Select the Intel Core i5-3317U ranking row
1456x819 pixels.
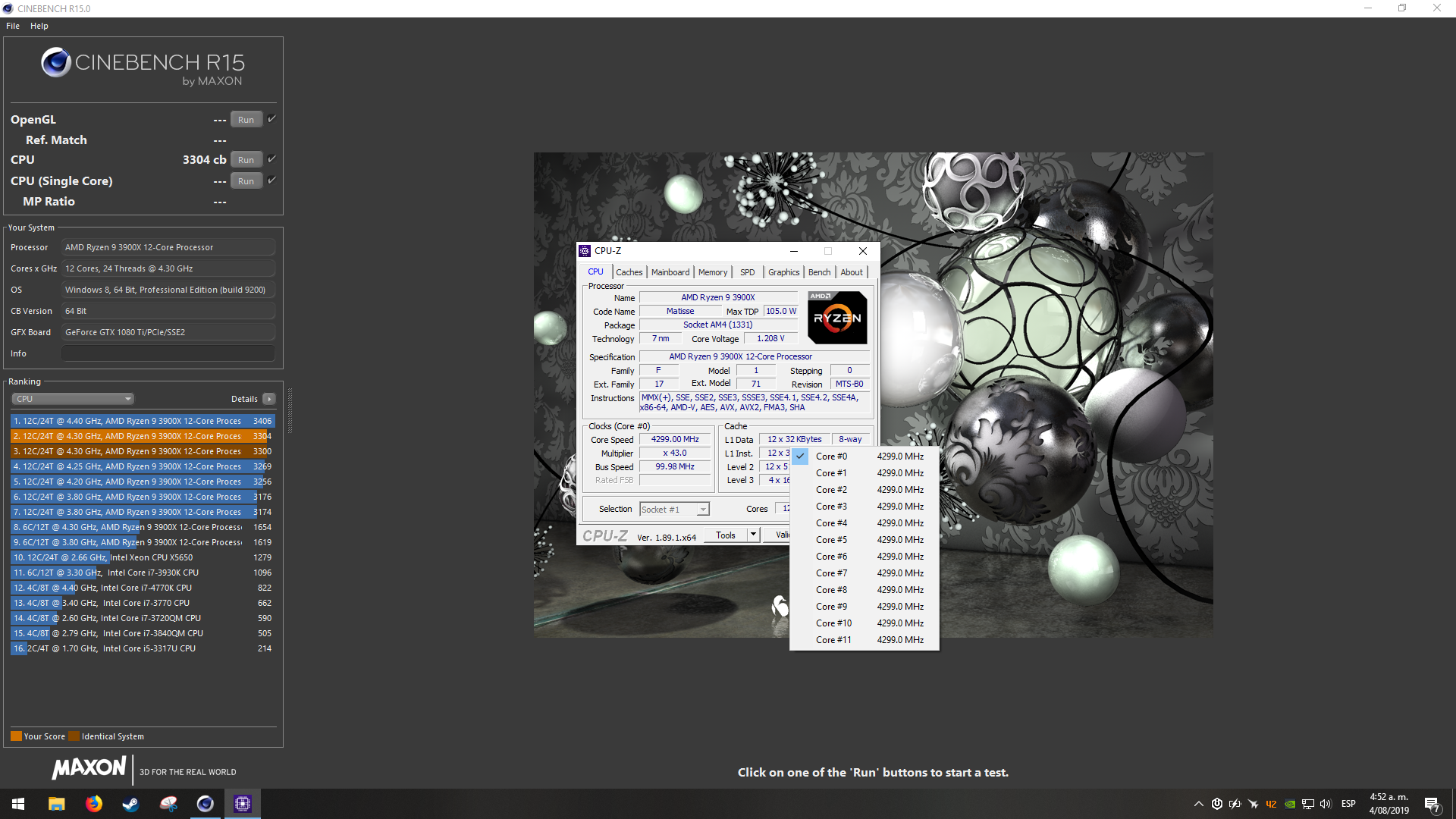coord(143,648)
